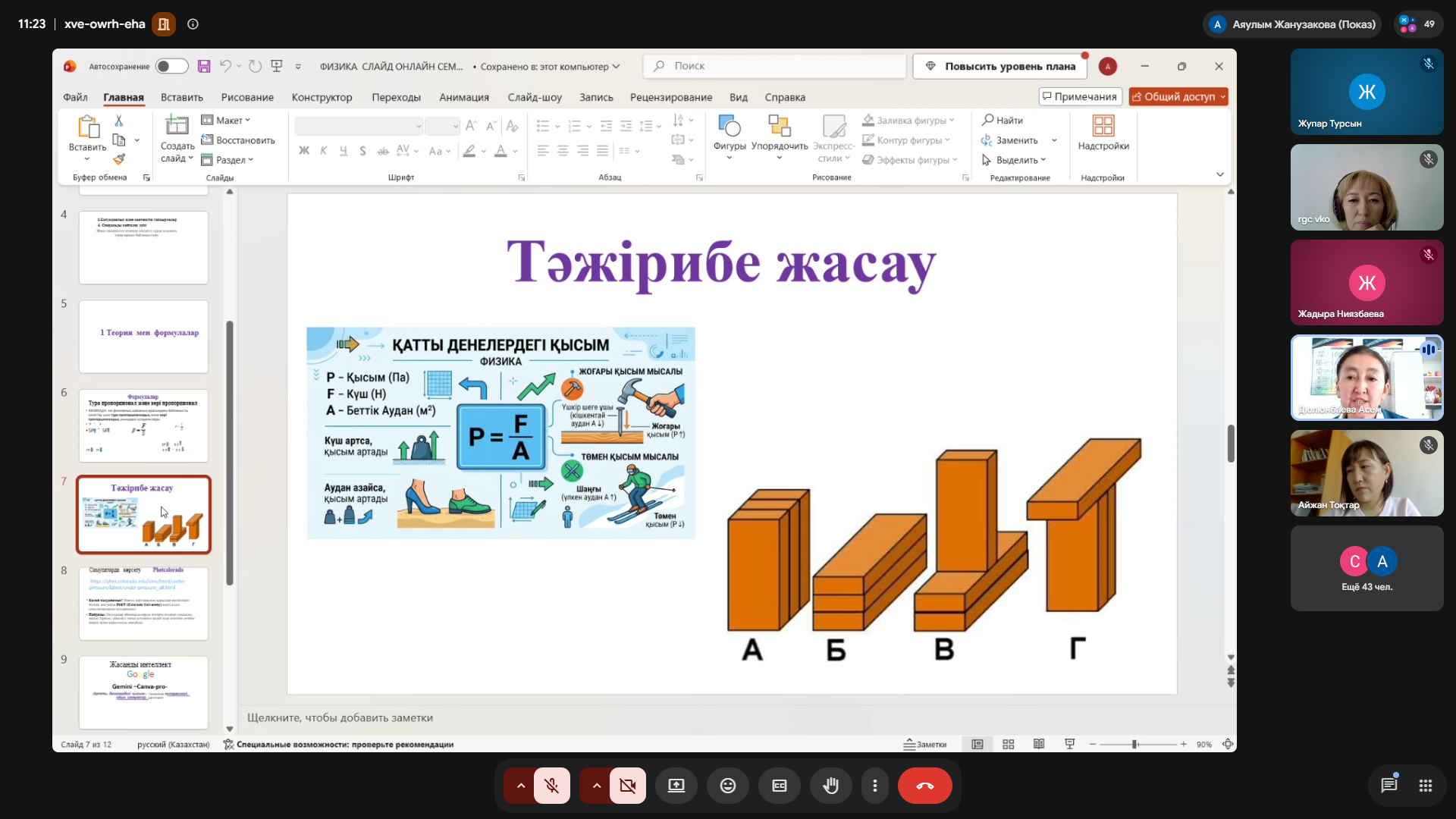This screenshot has width=1456, height=819.
Task: Switch to Конструктор tab
Action: pyautogui.click(x=322, y=97)
